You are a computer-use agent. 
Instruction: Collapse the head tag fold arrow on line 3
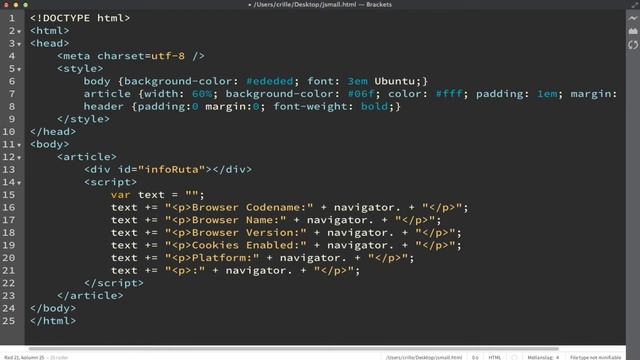coord(19,44)
